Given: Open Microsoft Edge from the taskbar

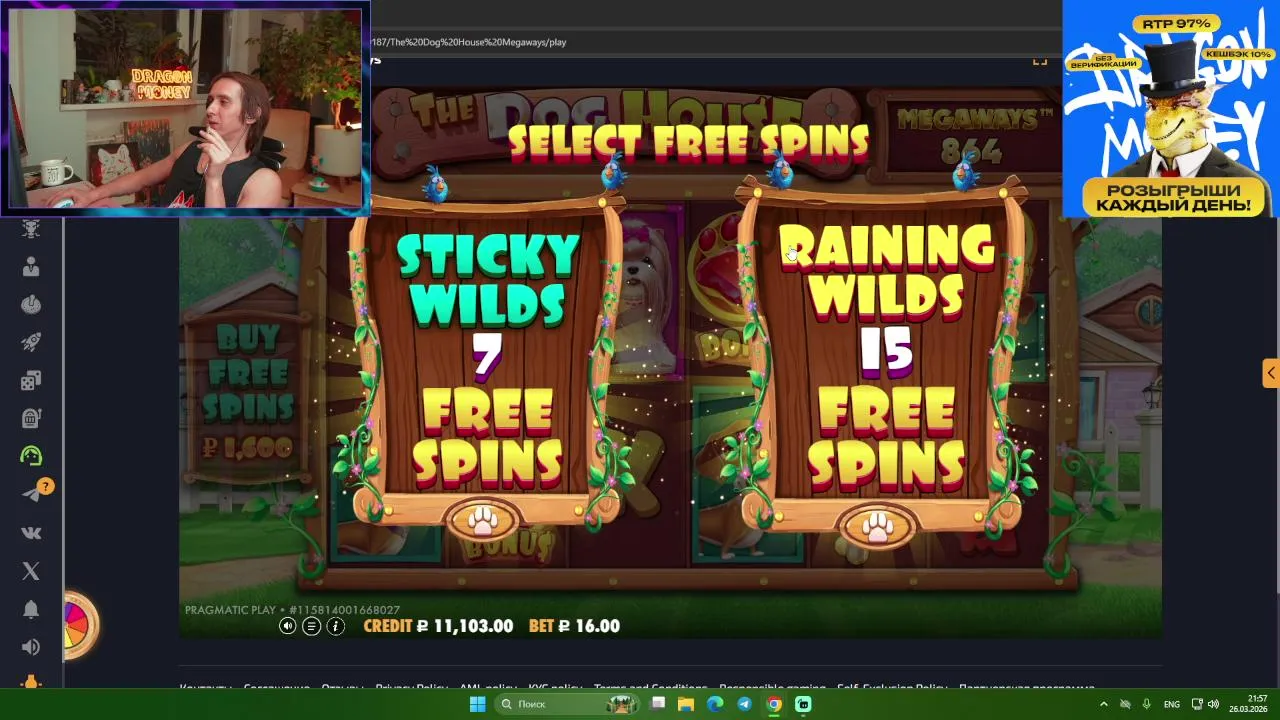Looking at the screenshot, I should (715, 704).
